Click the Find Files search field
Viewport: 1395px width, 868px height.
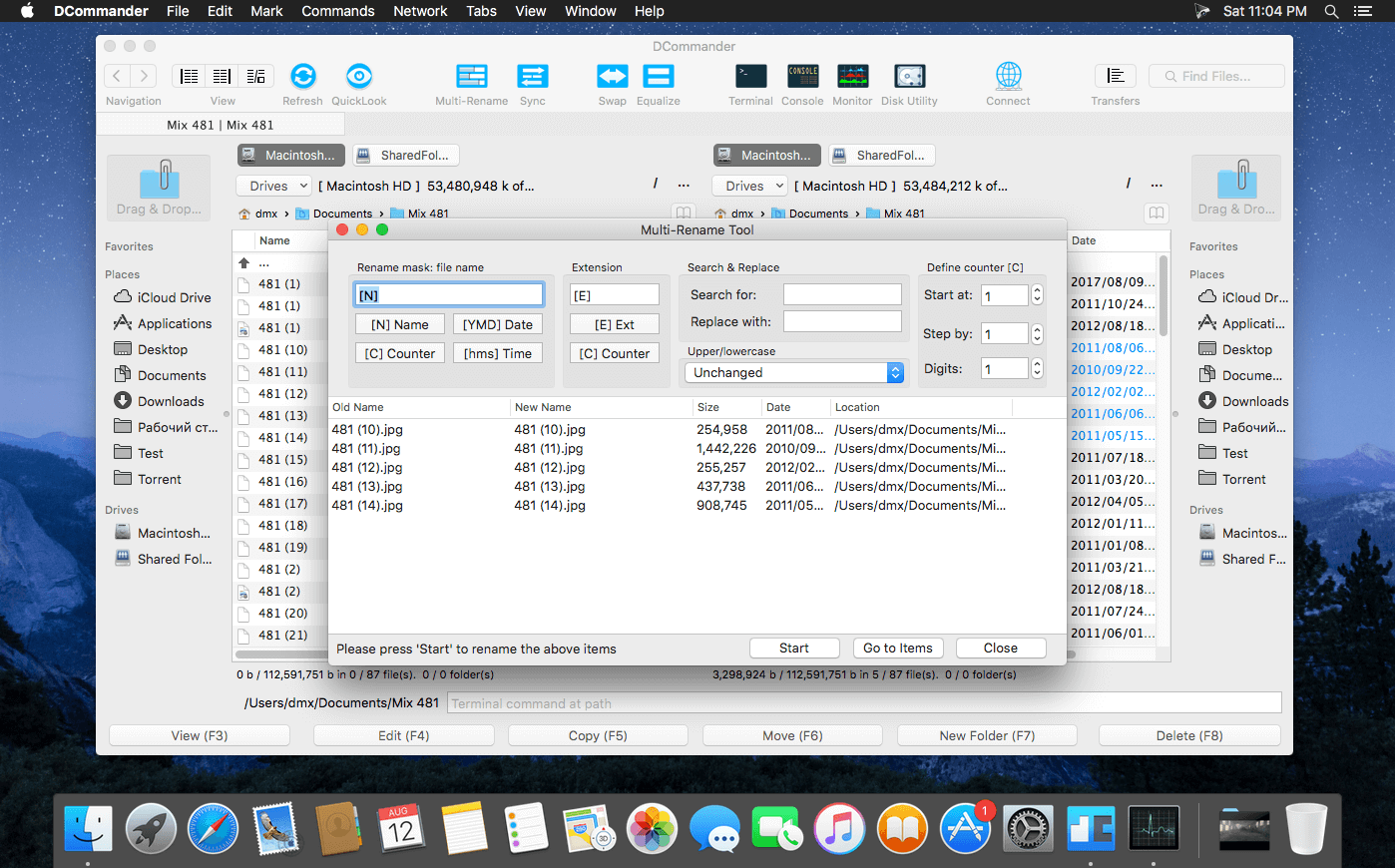click(1217, 76)
